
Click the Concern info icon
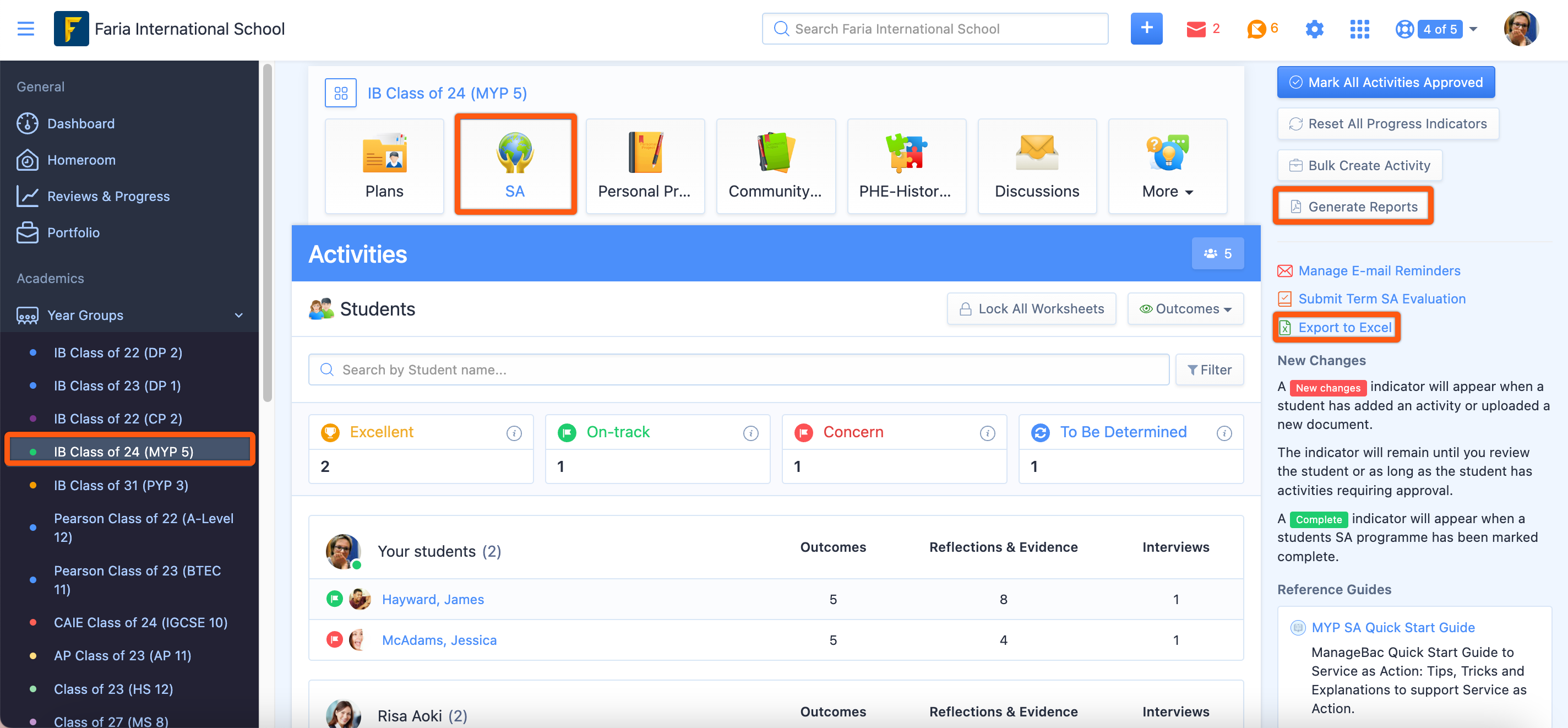pos(987,433)
